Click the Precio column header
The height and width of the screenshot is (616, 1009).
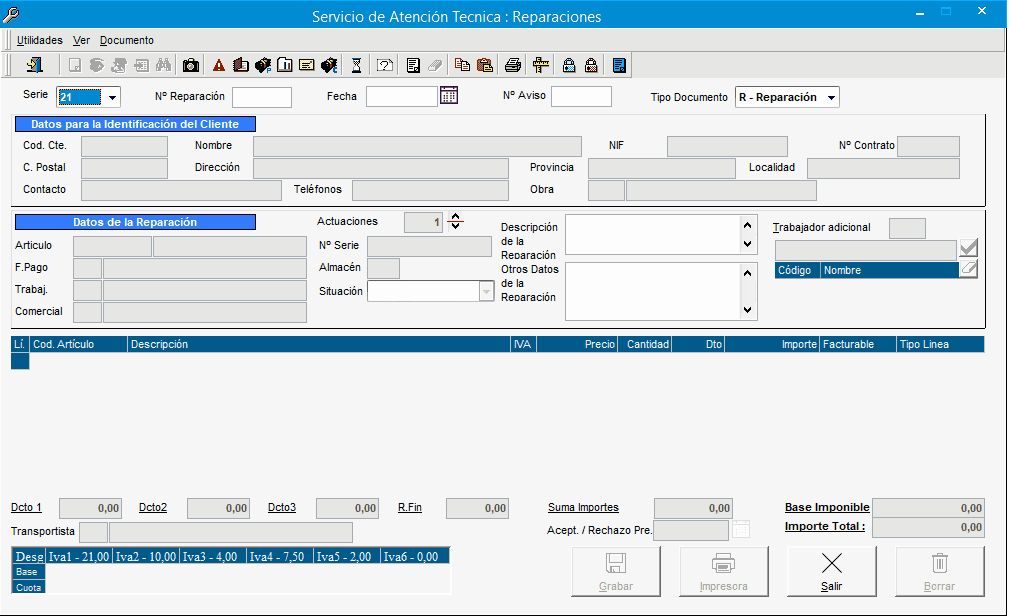(x=577, y=344)
